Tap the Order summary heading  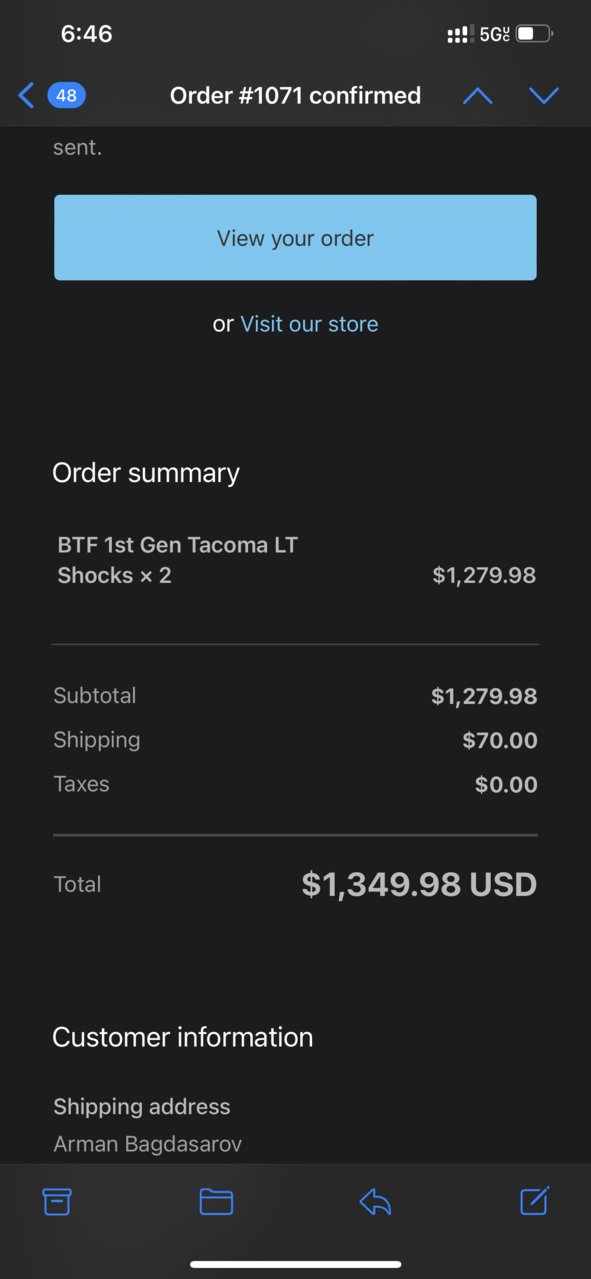pyautogui.click(x=146, y=473)
